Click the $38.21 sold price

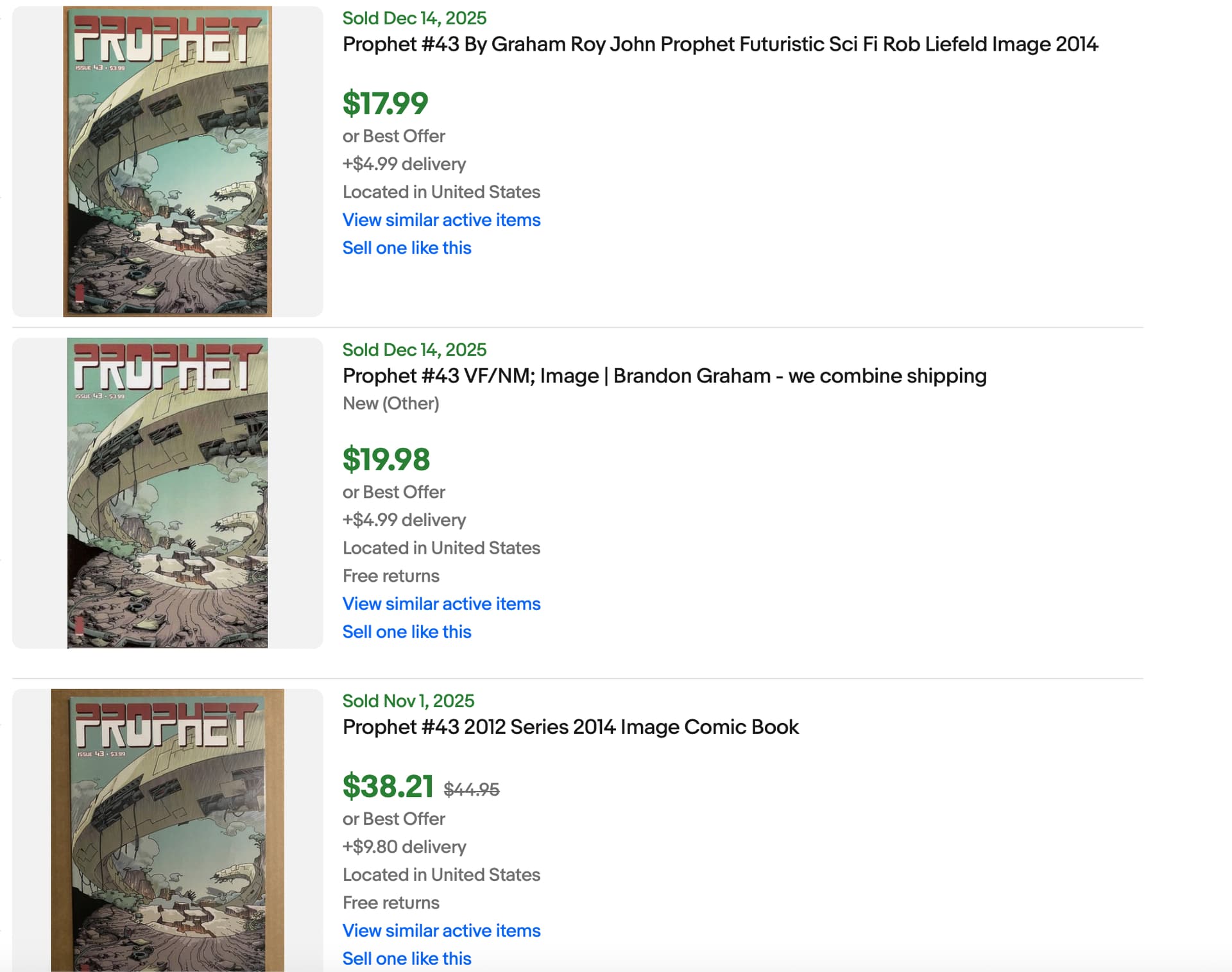[388, 787]
